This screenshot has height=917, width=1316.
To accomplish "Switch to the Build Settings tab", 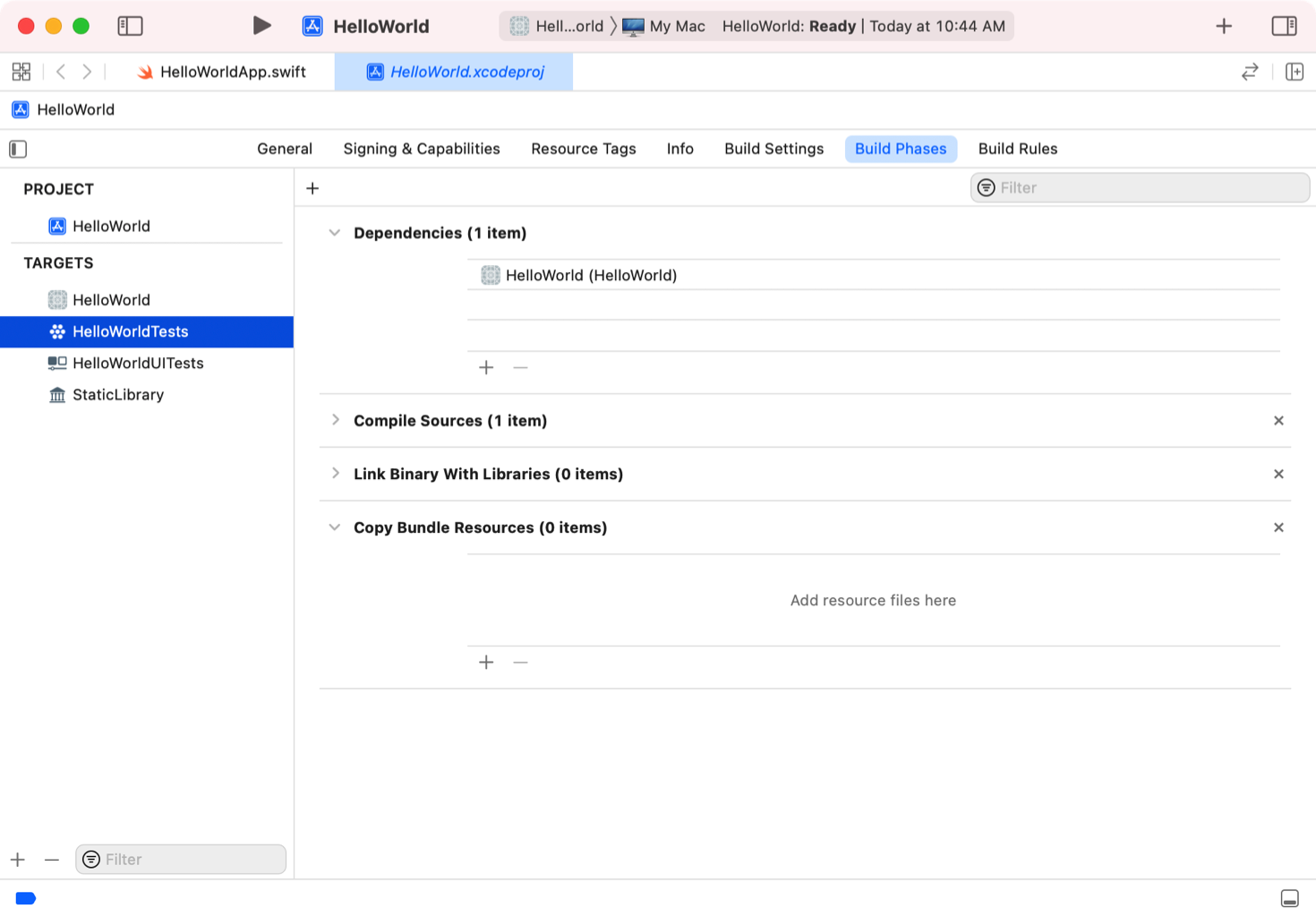I will tap(773, 149).
